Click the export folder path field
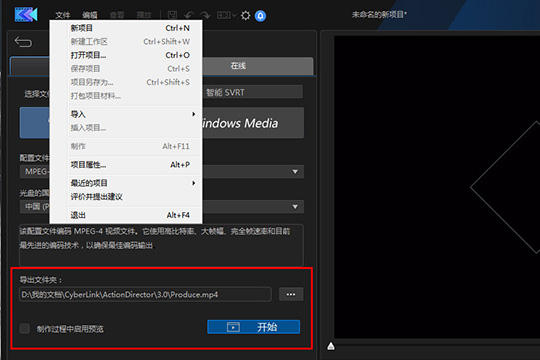 point(145,295)
